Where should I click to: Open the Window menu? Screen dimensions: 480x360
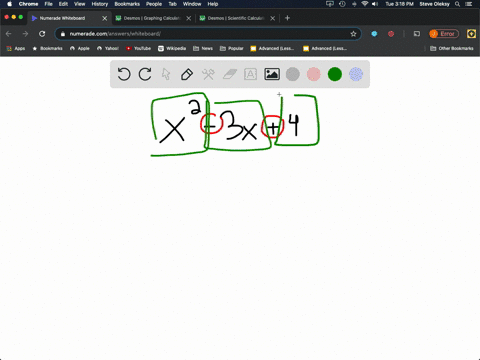192,4
